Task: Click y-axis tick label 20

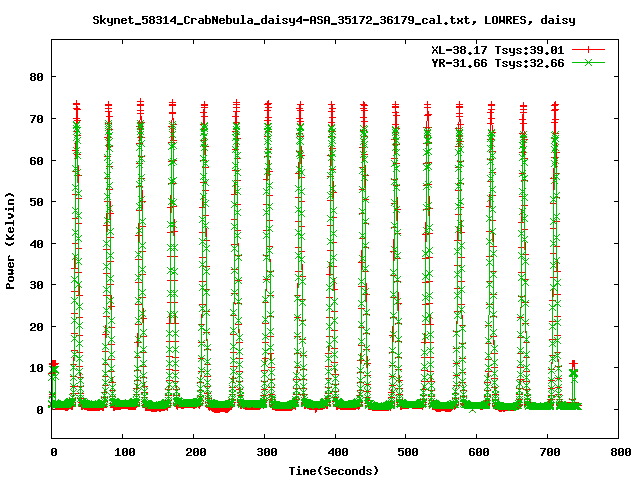Action: tap(37, 327)
